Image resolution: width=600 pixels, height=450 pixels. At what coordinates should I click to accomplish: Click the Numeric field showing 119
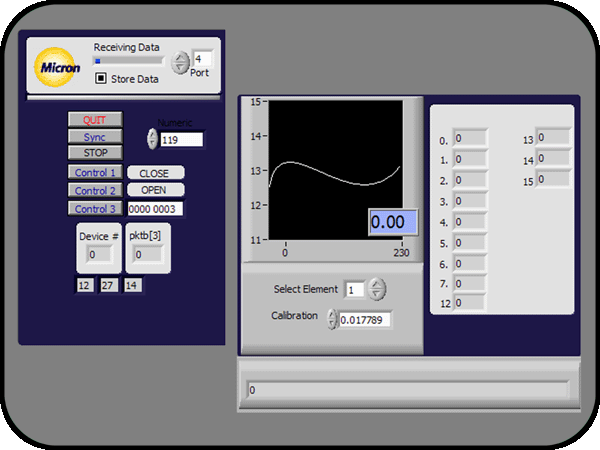tap(181, 140)
